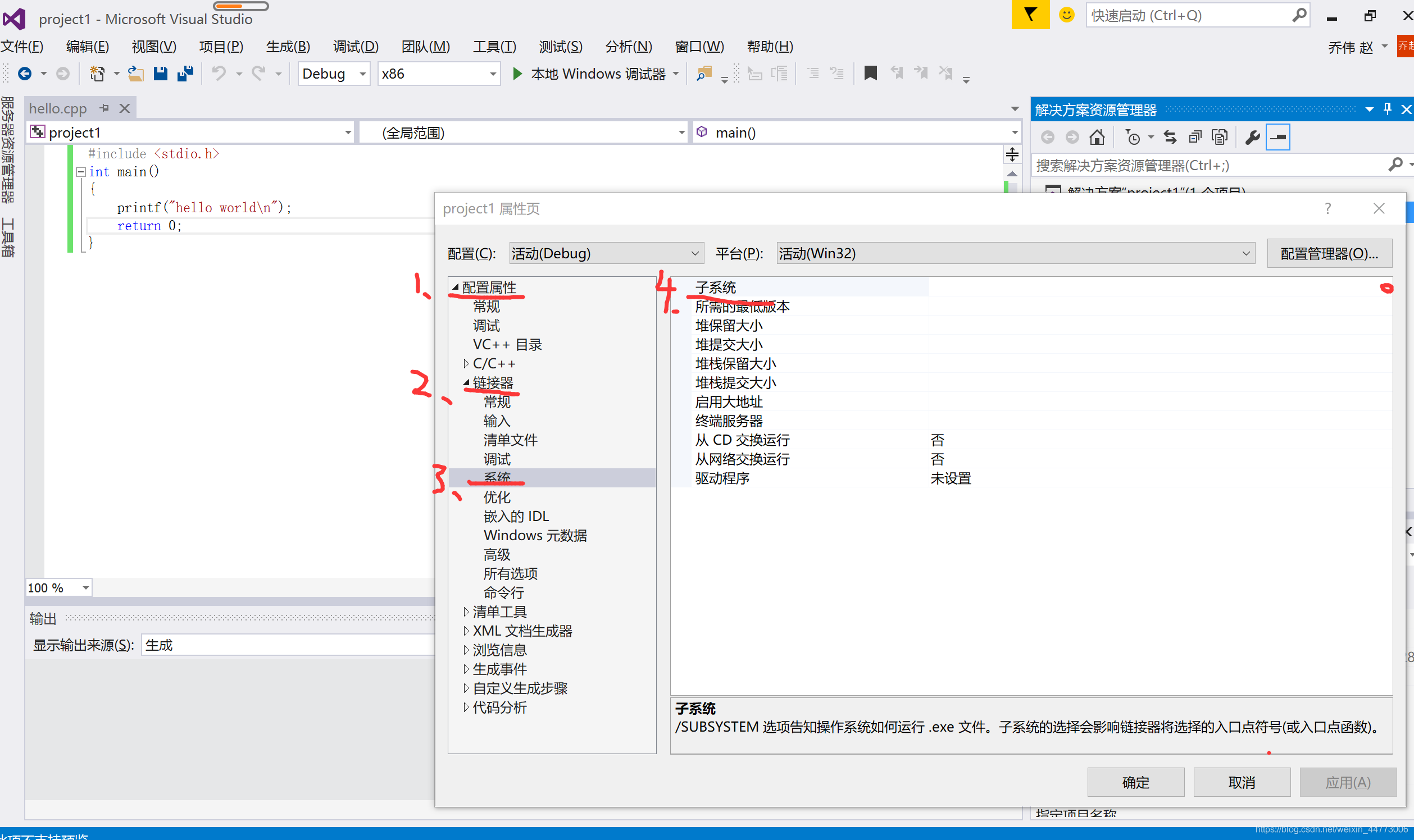The image size is (1414, 840).
Task: Click the Find in Files toolbar icon
Action: click(704, 74)
